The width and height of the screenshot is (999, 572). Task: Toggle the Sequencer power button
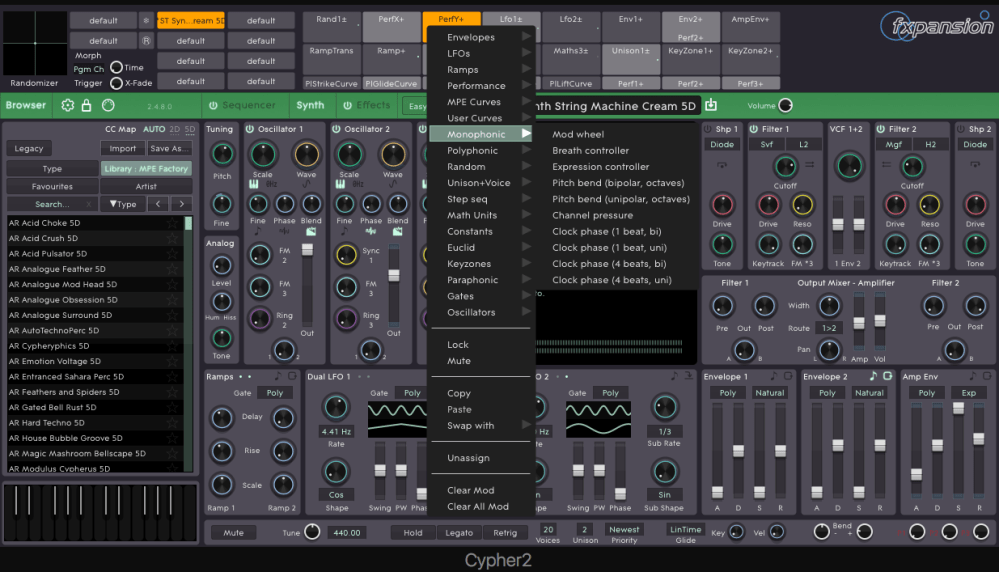[212, 105]
